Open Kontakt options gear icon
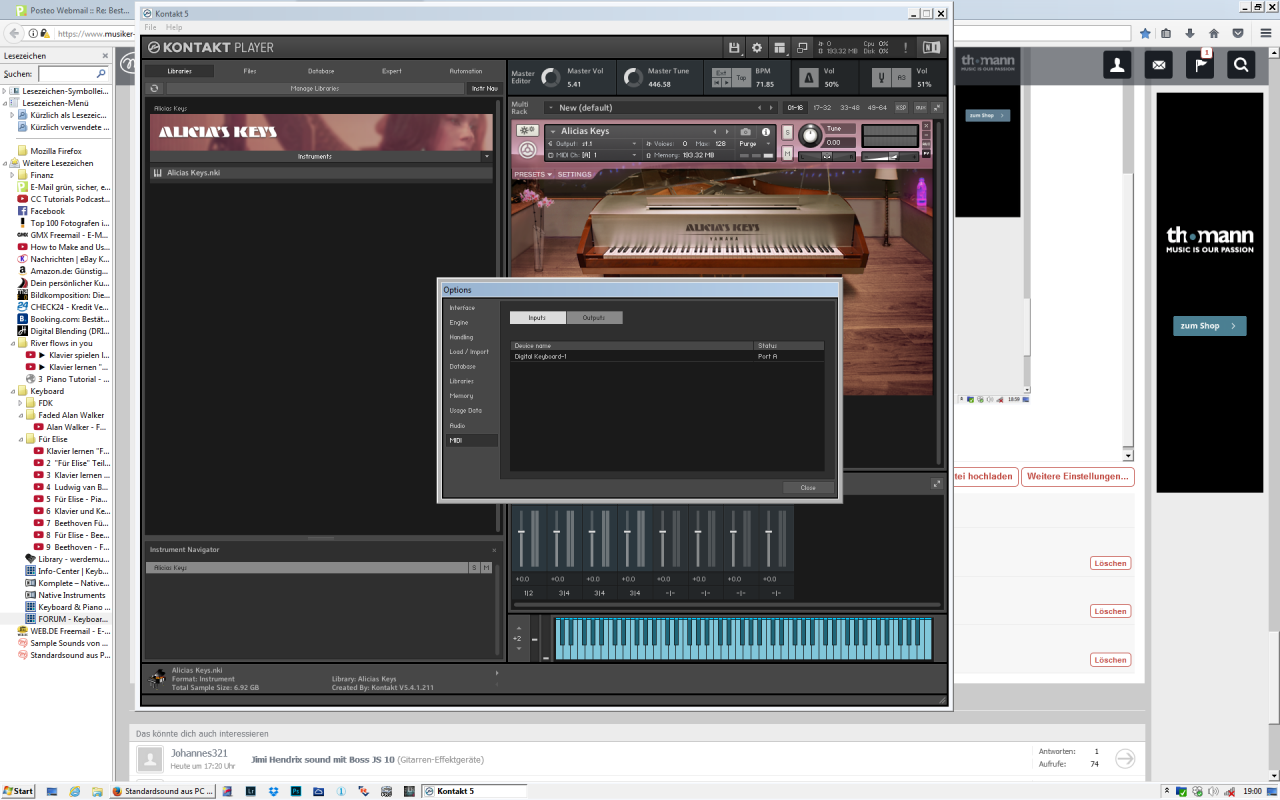 tap(757, 47)
